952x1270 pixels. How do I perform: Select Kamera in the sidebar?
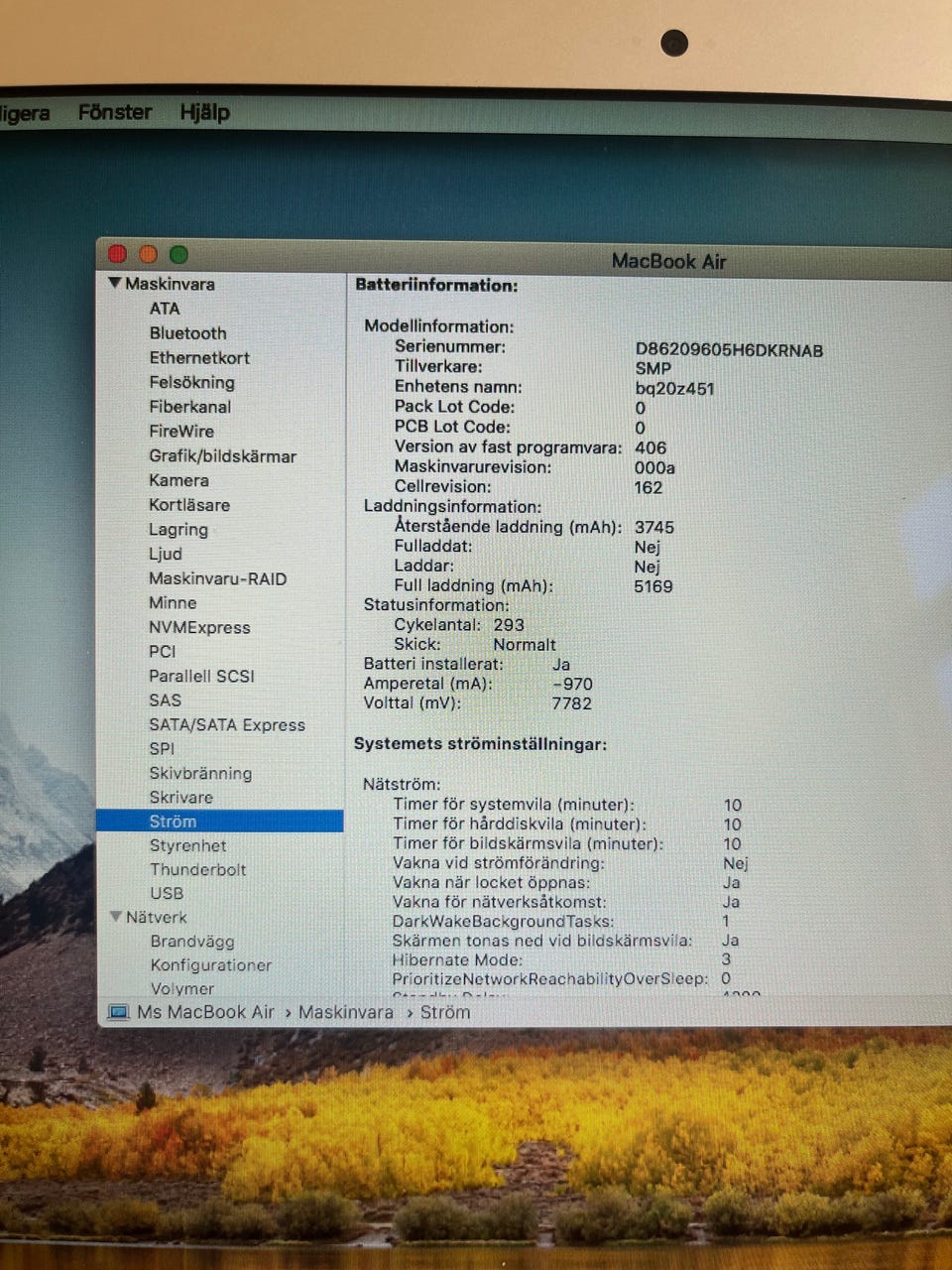tap(179, 480)
